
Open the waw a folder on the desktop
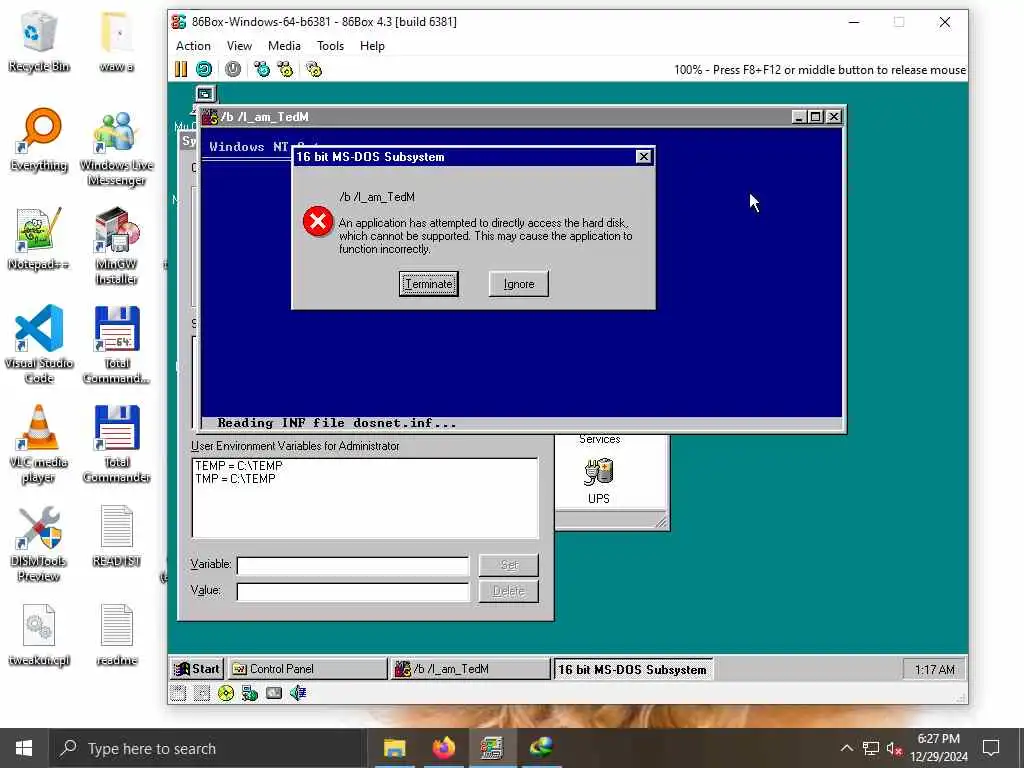tap(116, 41)
